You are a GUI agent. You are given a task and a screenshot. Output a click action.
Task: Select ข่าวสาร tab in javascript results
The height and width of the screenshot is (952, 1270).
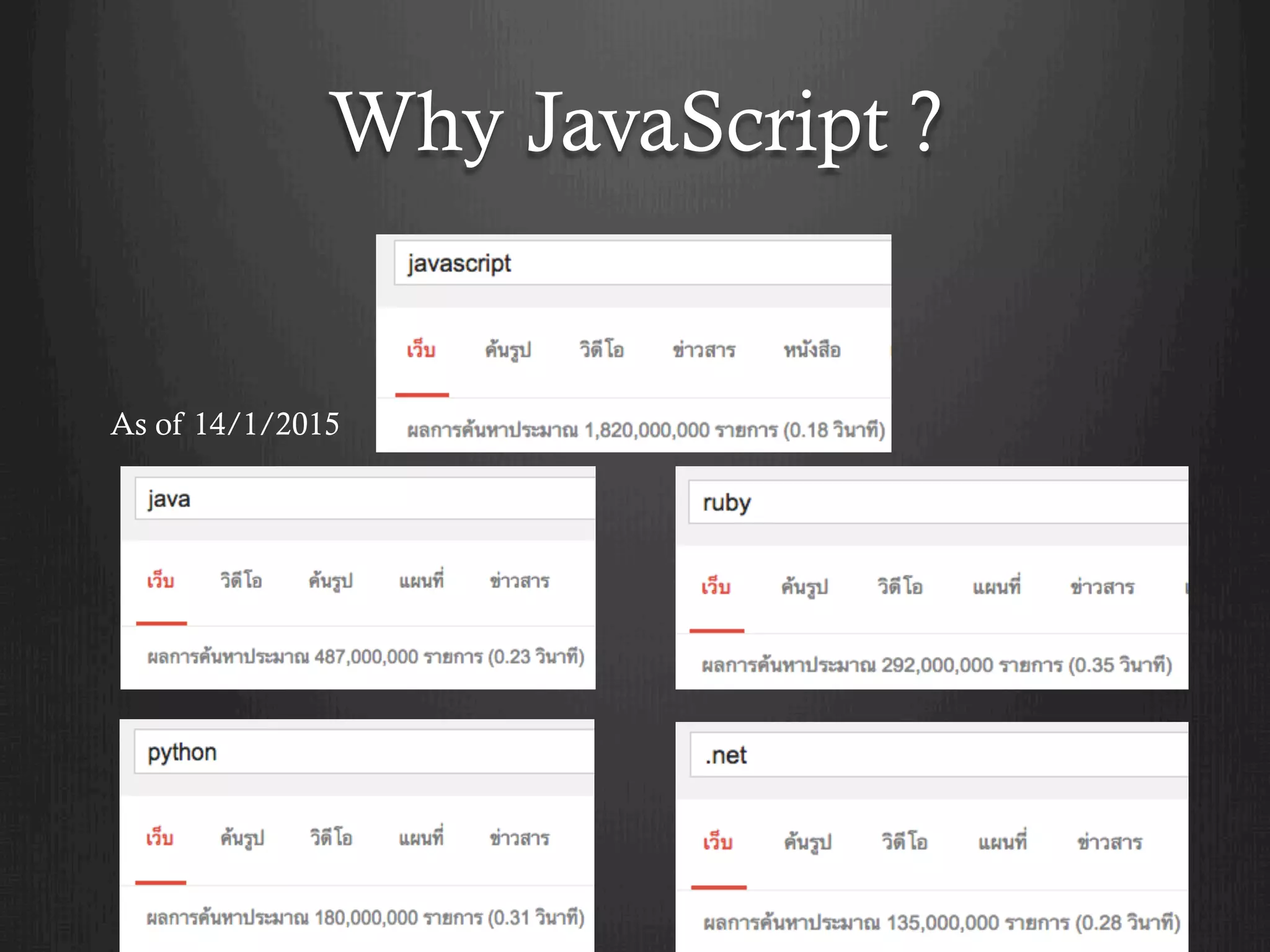pos(704,350)
